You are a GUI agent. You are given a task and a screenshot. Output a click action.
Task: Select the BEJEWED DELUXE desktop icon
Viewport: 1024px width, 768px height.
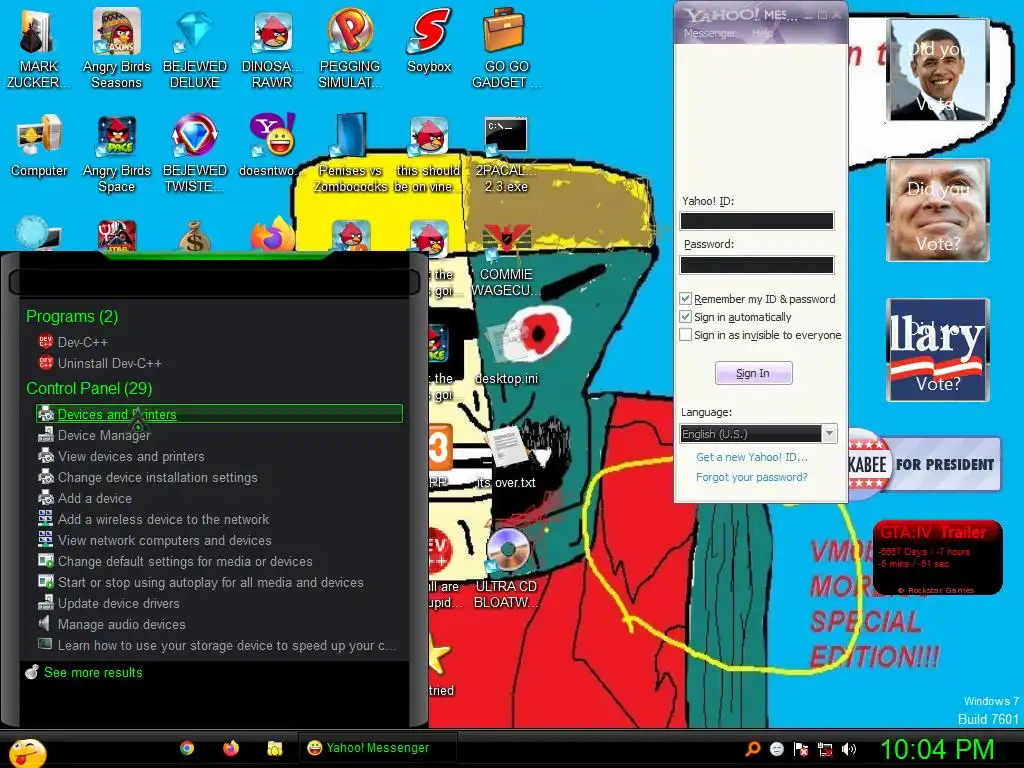click(195, 49)
